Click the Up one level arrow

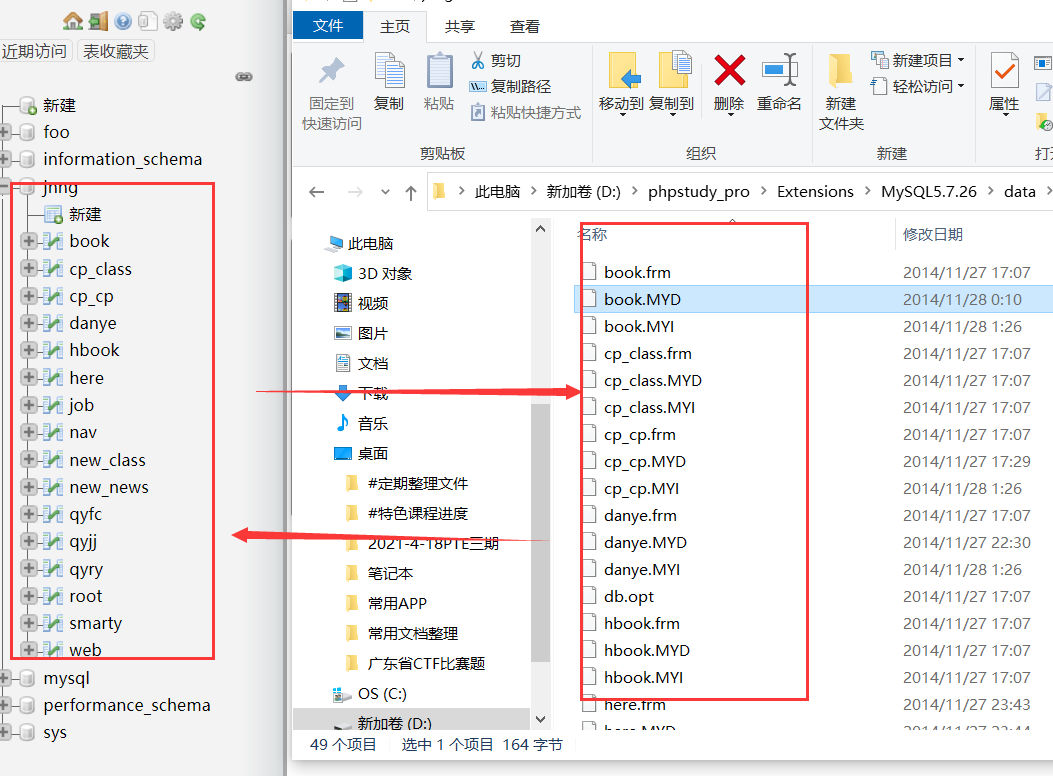tap(411, 193)
